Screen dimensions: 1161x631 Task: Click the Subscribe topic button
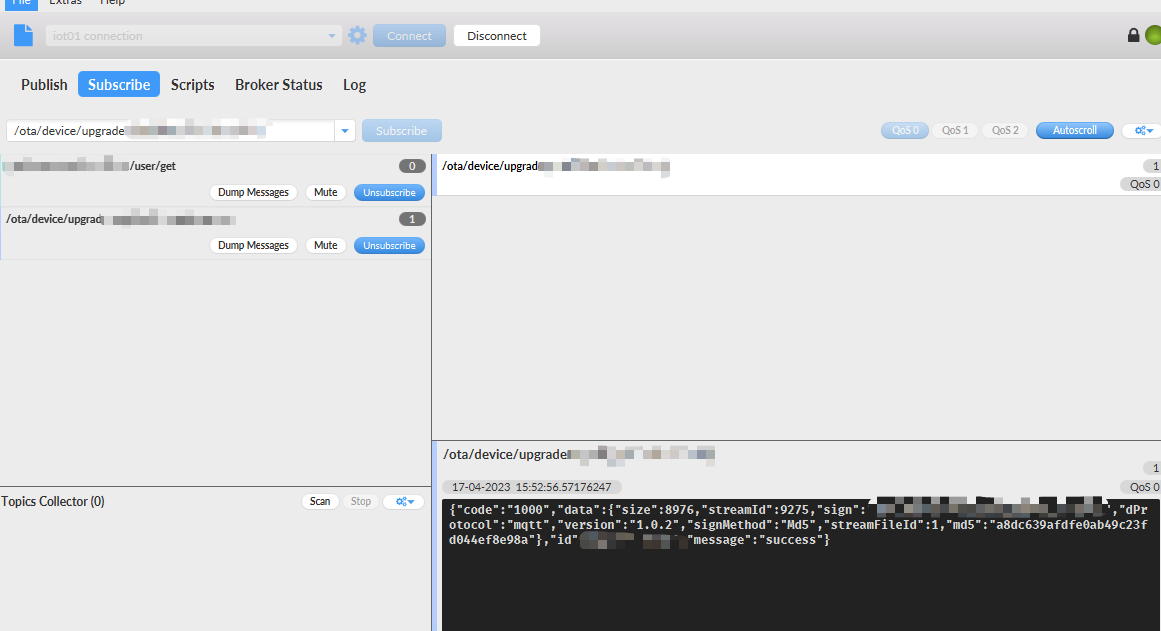click(401, 131)
